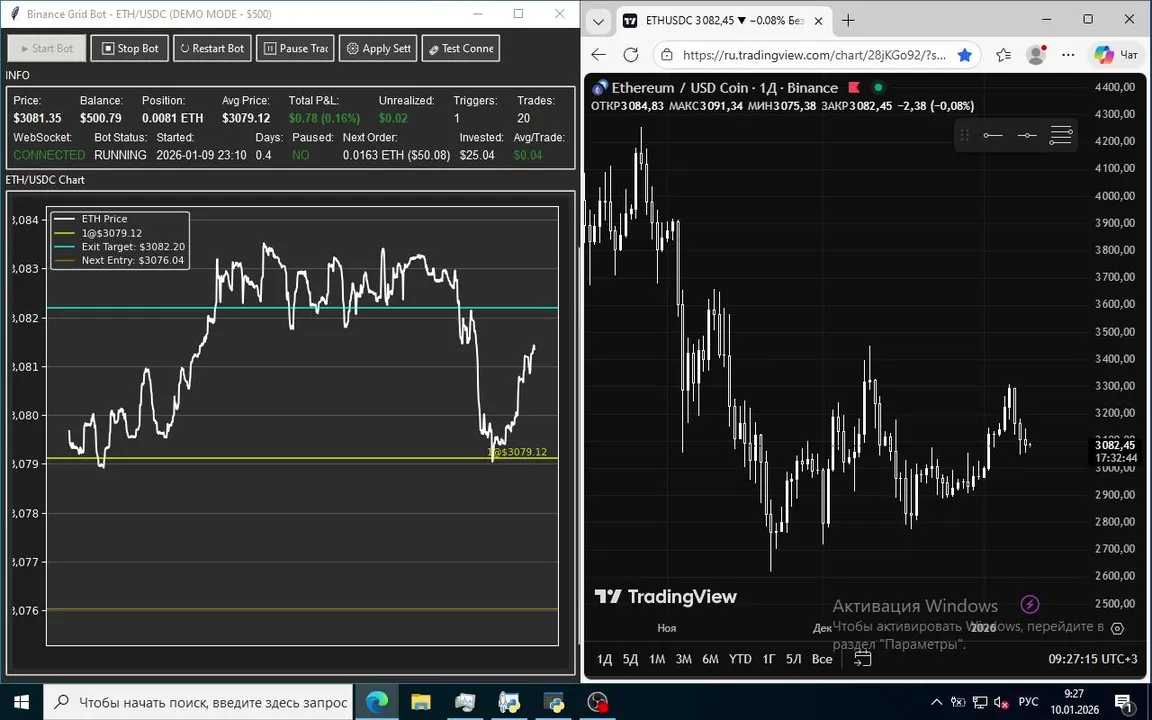
Task: Test connection in the grid bot
Action: [x=461, y=48]
